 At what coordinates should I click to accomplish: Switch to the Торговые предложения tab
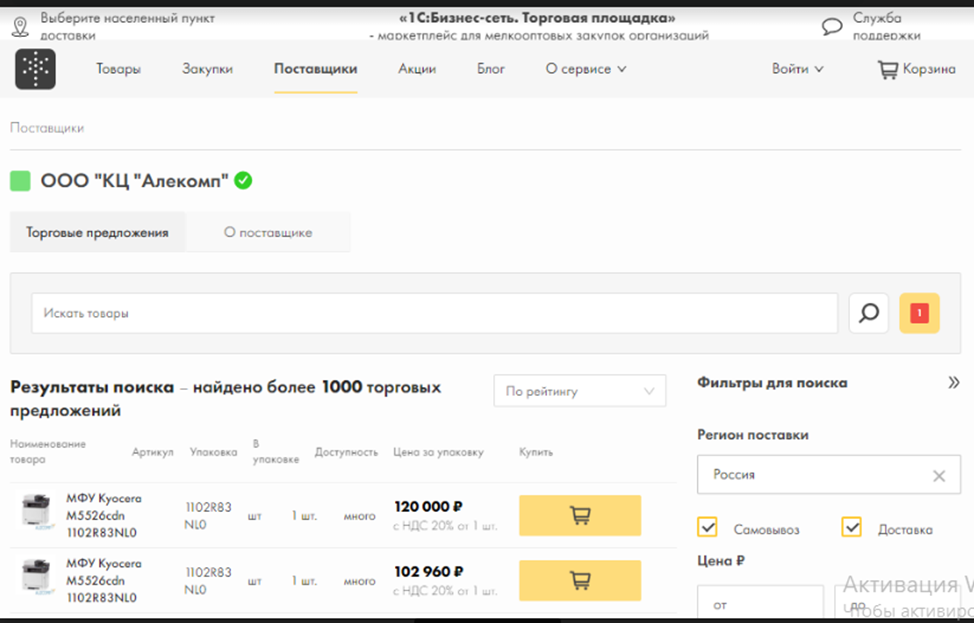pos(98,232)
